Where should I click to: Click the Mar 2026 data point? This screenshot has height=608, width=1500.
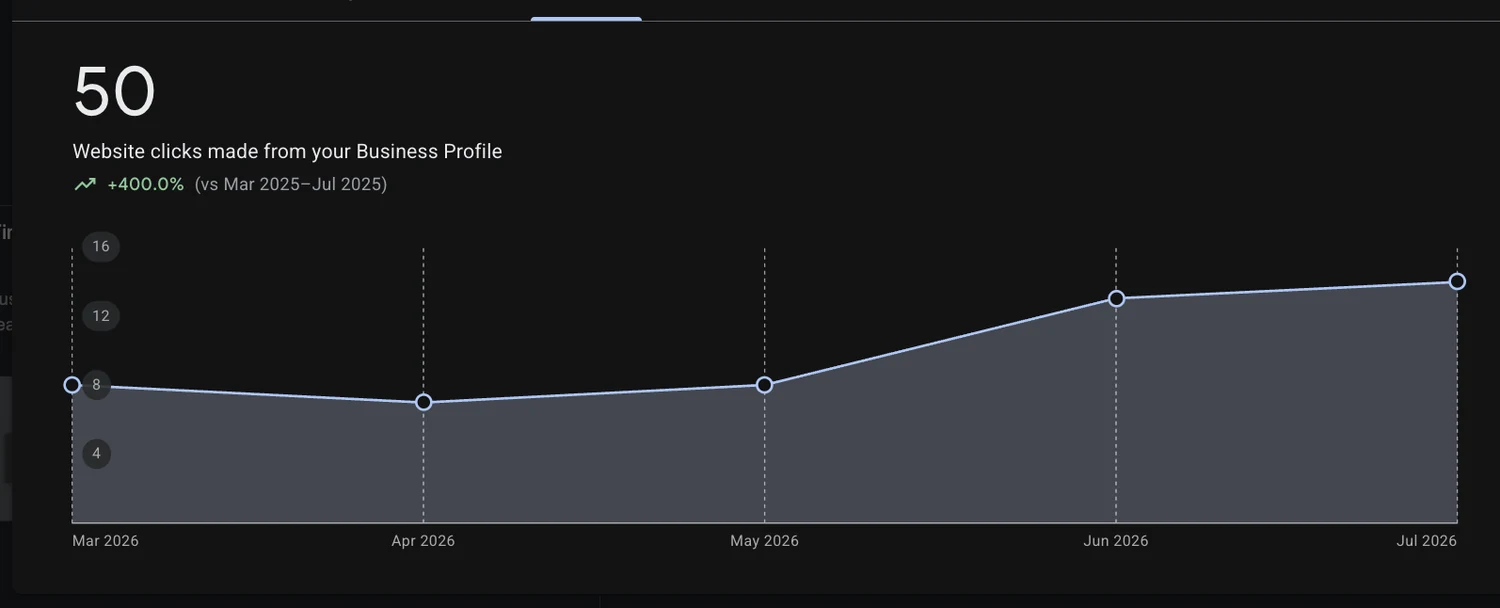[x=72, y=385]
